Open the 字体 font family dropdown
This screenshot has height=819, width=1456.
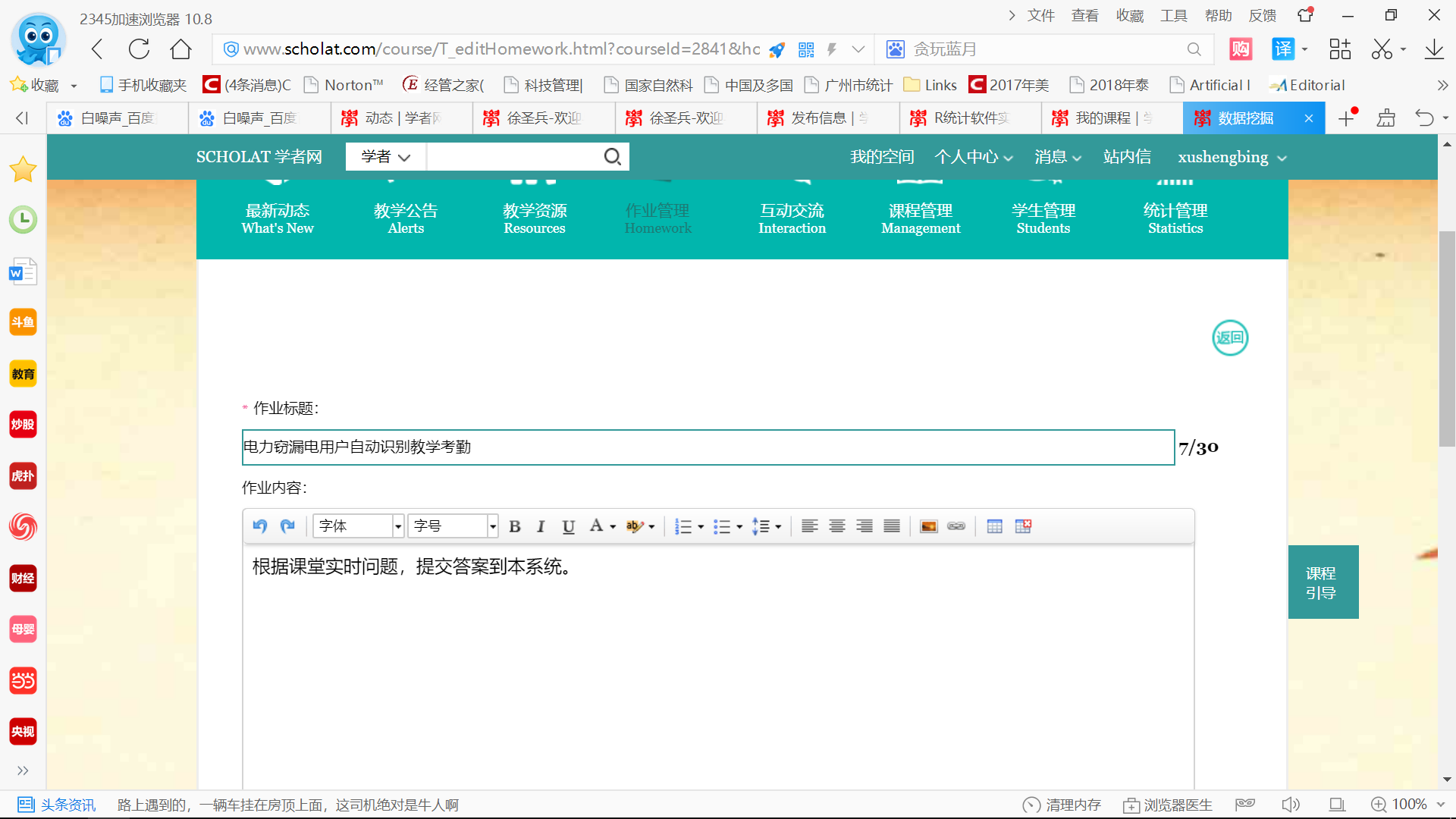(x=397, y=526)
